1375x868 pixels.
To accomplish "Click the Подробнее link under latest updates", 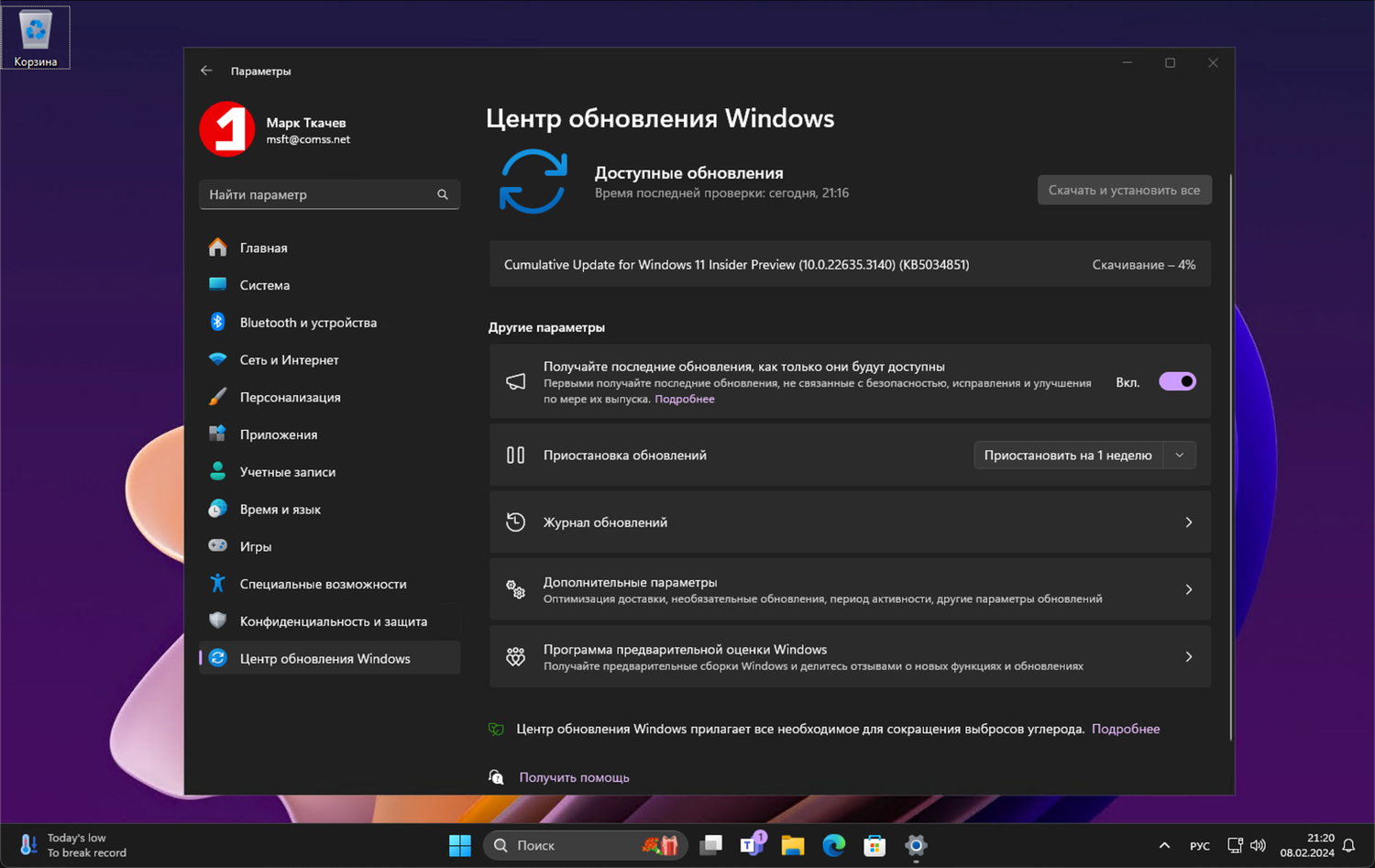I will [685, 399].
